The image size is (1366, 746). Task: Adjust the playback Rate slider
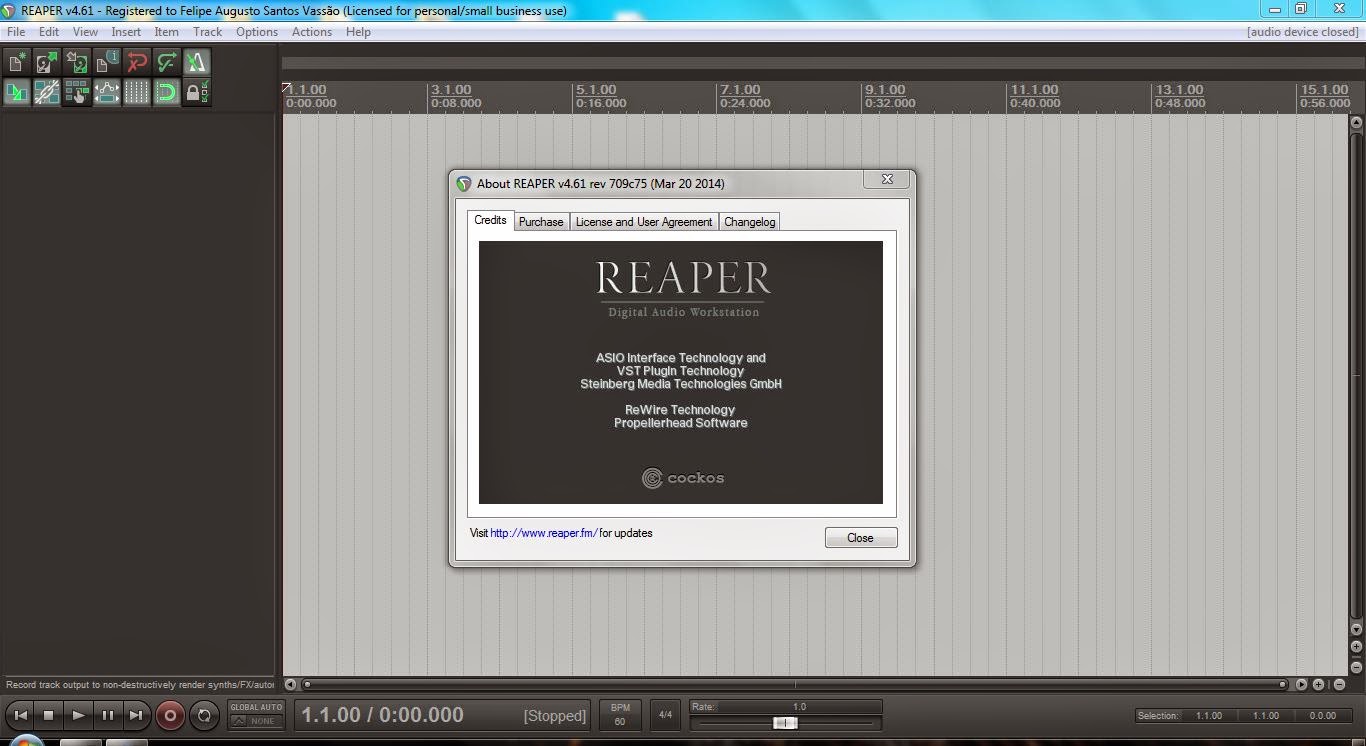point(783,722)
